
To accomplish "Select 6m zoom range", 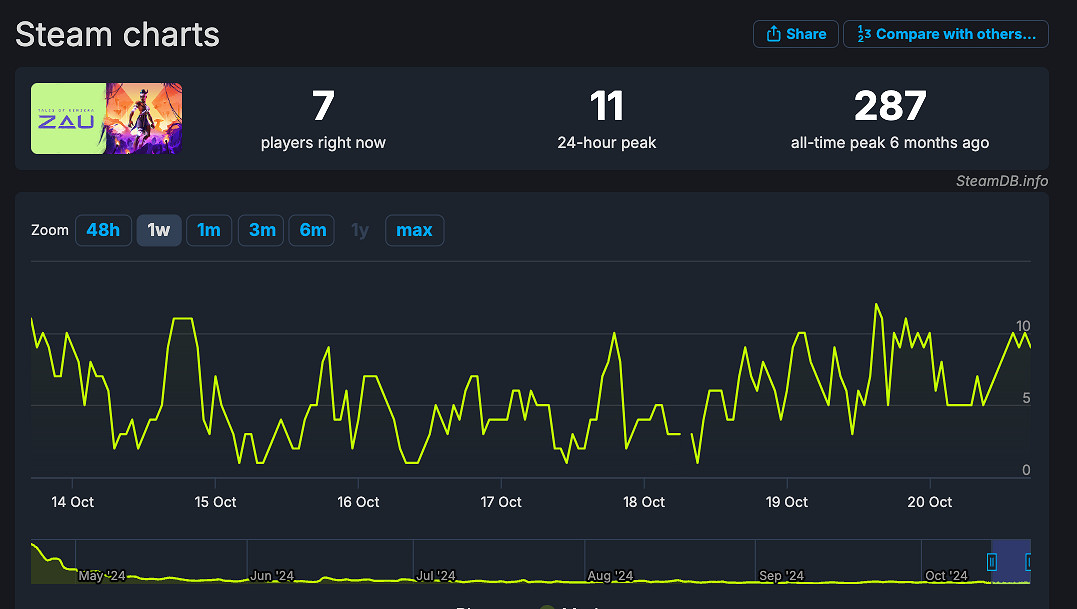I will (313, 230).
